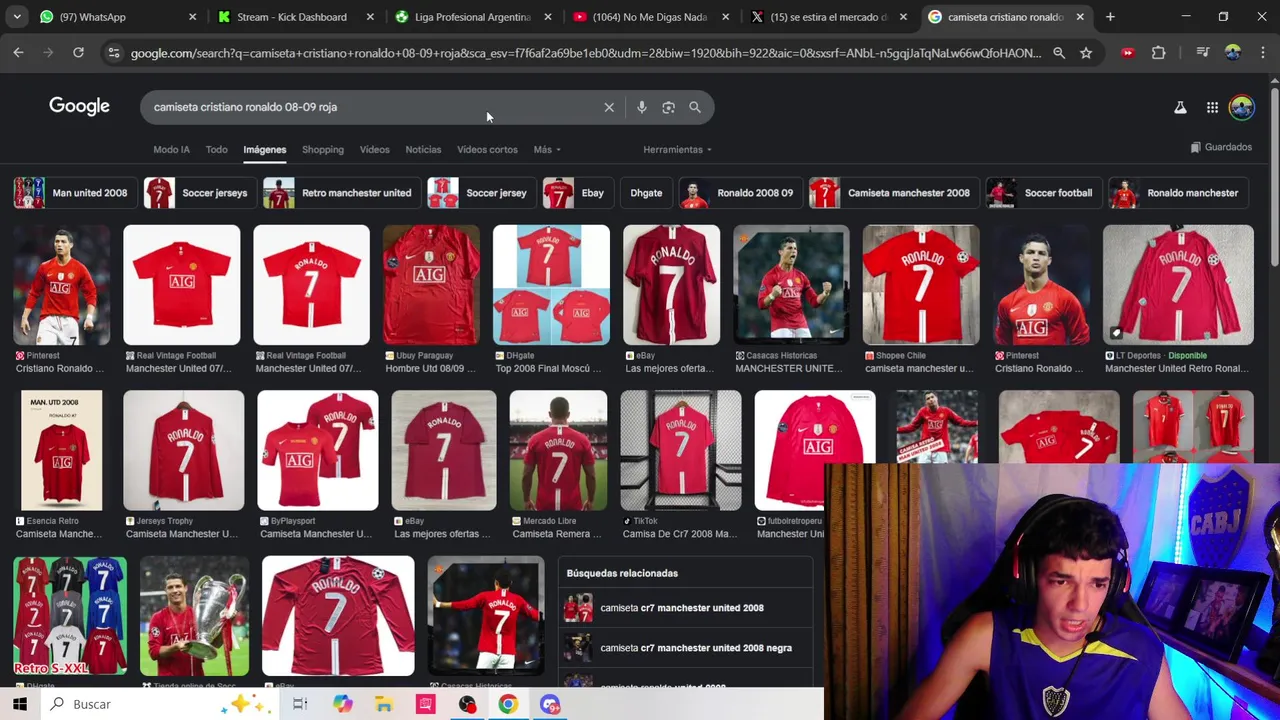Go back to previous page
The width and height of the screenshot is (1280, 720).
click(x=18, y=53)
